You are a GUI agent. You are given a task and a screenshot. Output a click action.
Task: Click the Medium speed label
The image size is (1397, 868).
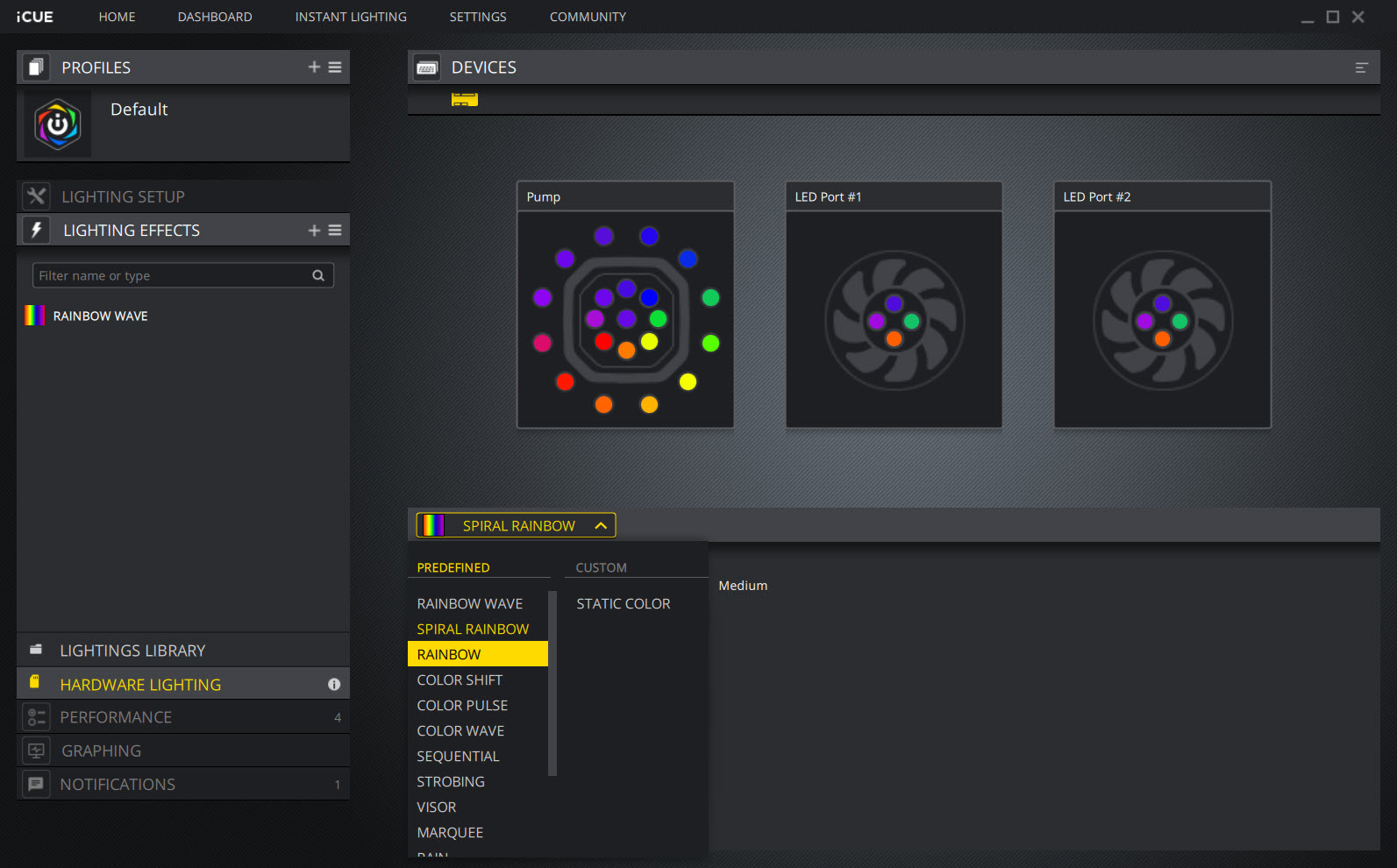[743, 586]
